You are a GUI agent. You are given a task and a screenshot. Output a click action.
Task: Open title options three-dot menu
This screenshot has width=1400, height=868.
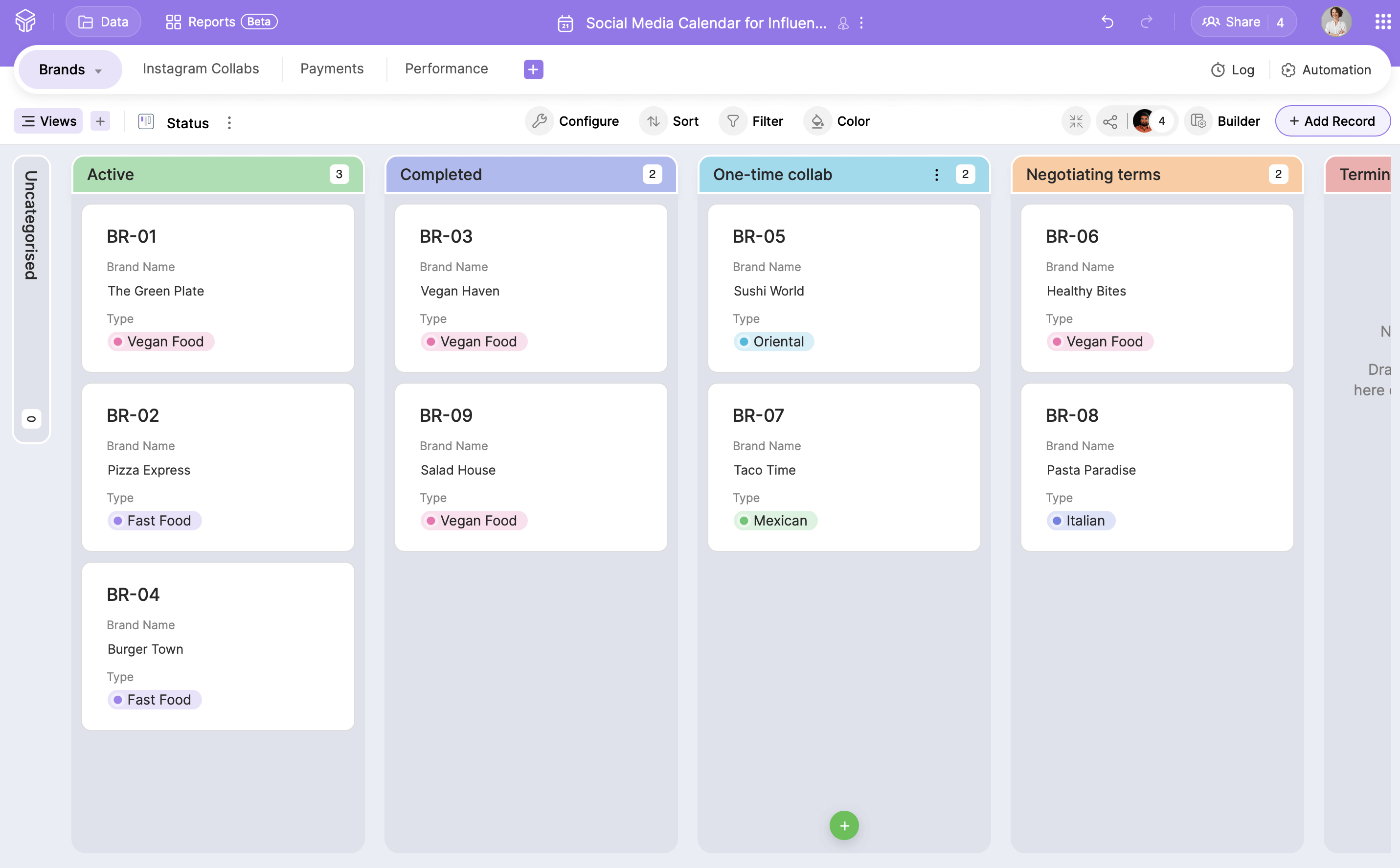point(861,23)
